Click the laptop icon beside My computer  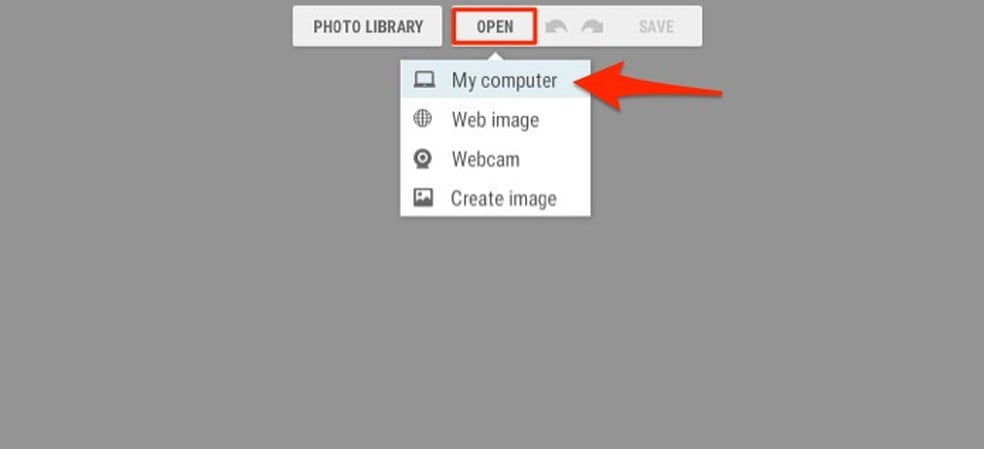[424, 80]
